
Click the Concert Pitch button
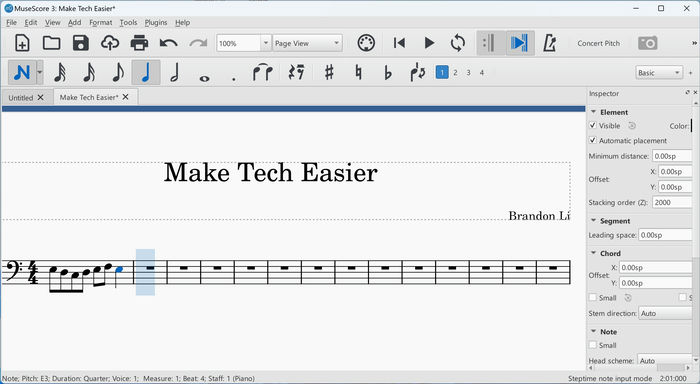coord(598,43)
